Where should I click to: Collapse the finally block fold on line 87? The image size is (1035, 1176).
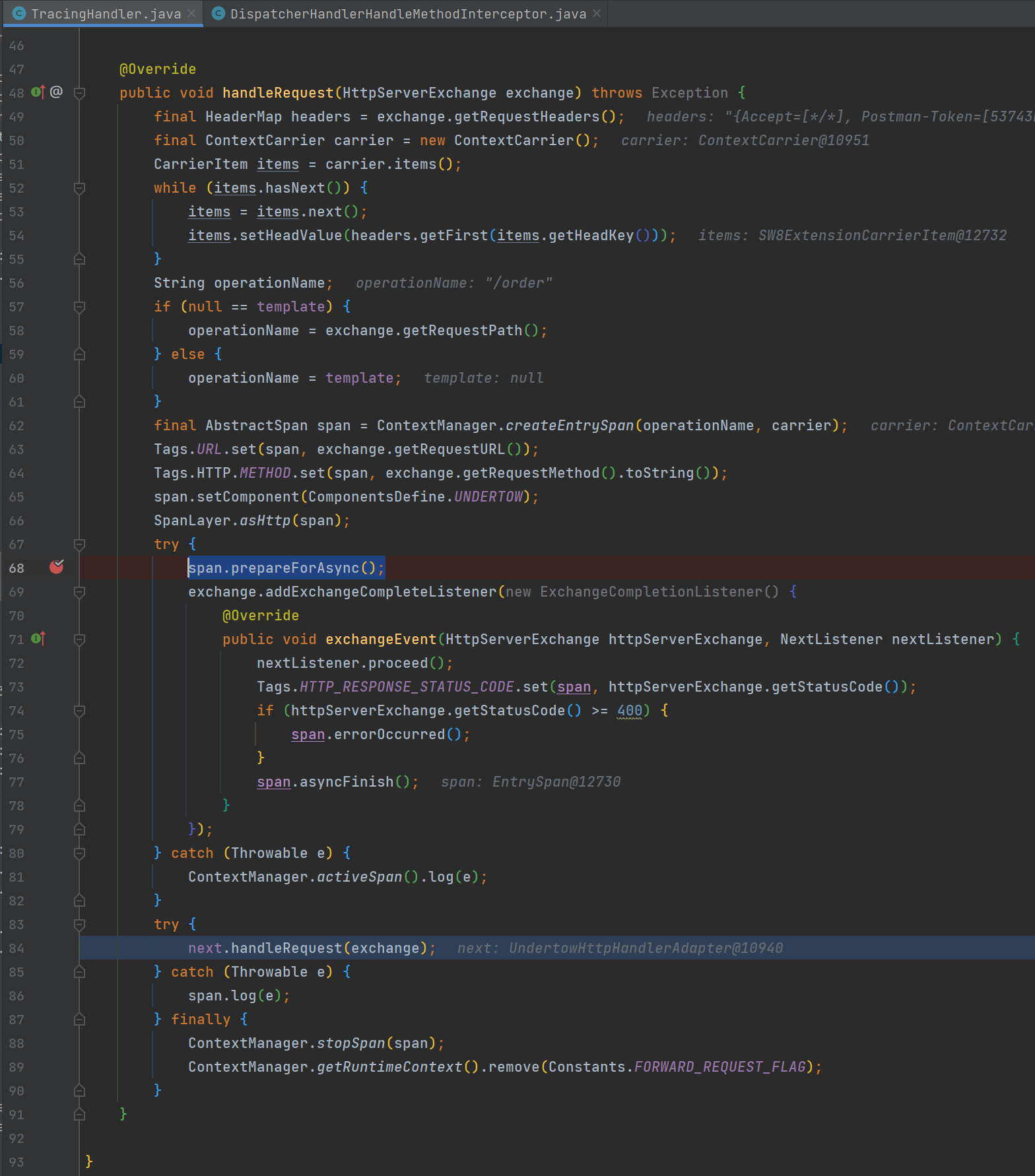point(79,1020)
